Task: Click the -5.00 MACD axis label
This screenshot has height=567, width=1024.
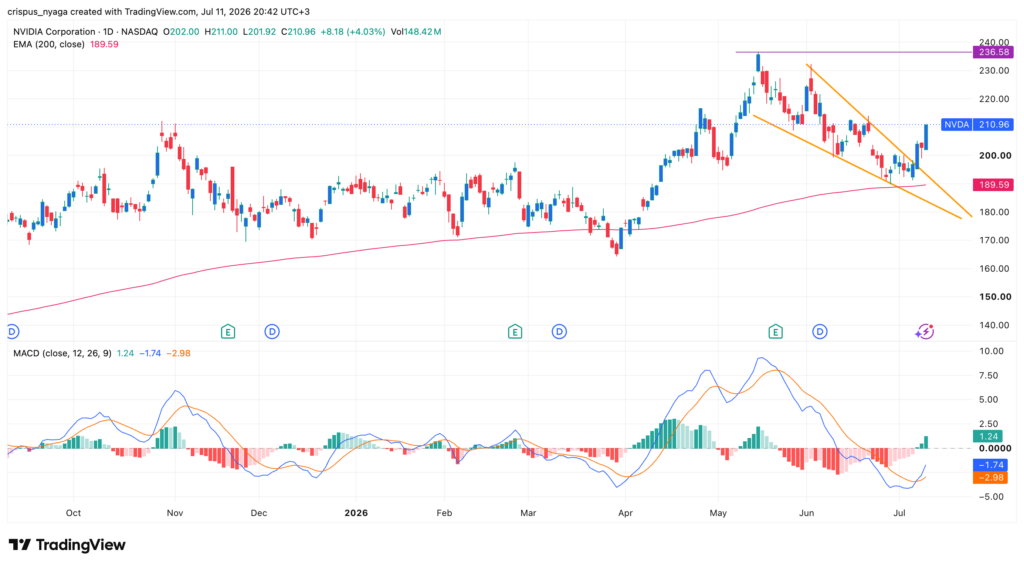Action: 989,497
